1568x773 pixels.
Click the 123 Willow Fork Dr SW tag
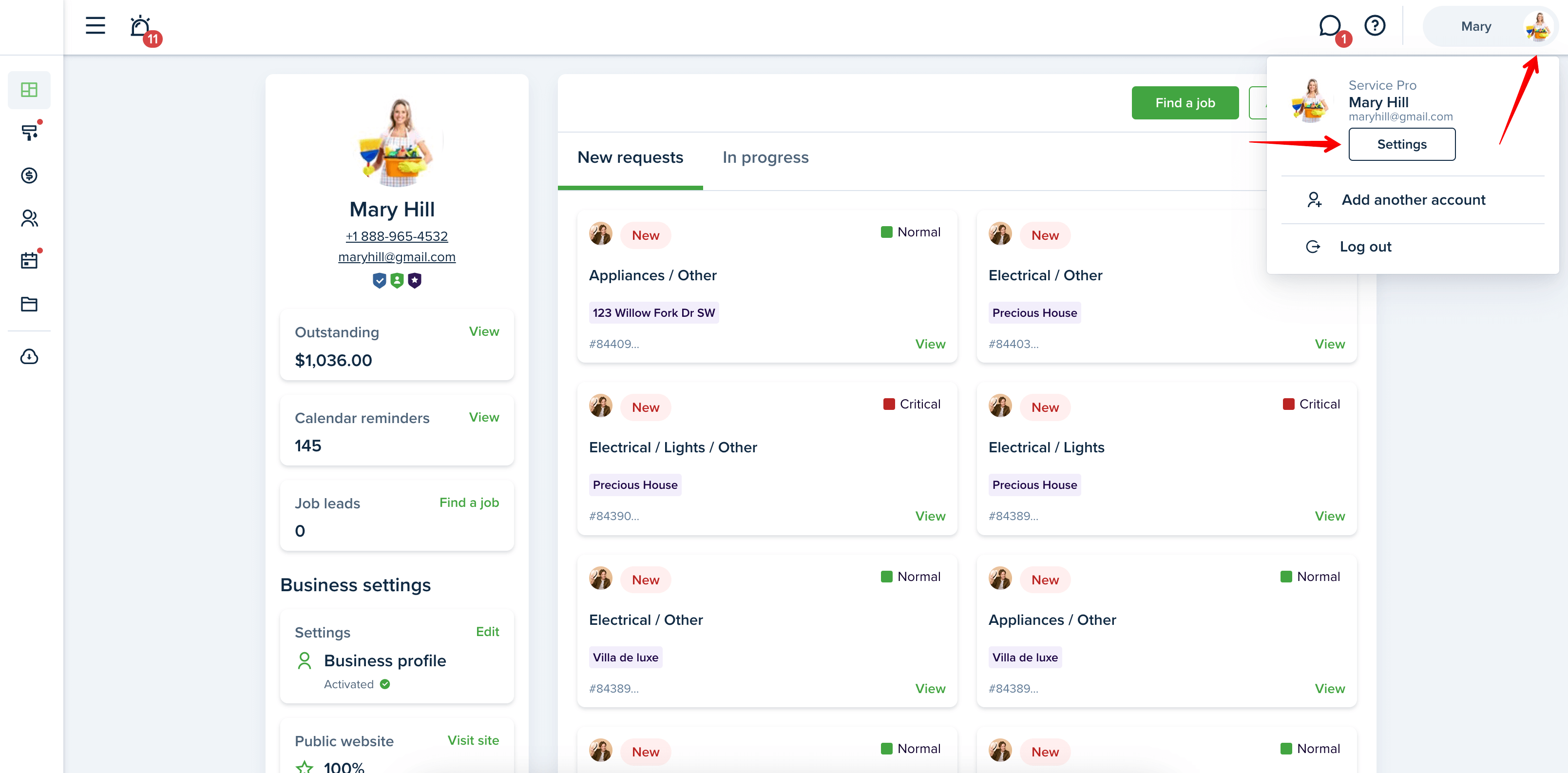(x=653, y=313)
